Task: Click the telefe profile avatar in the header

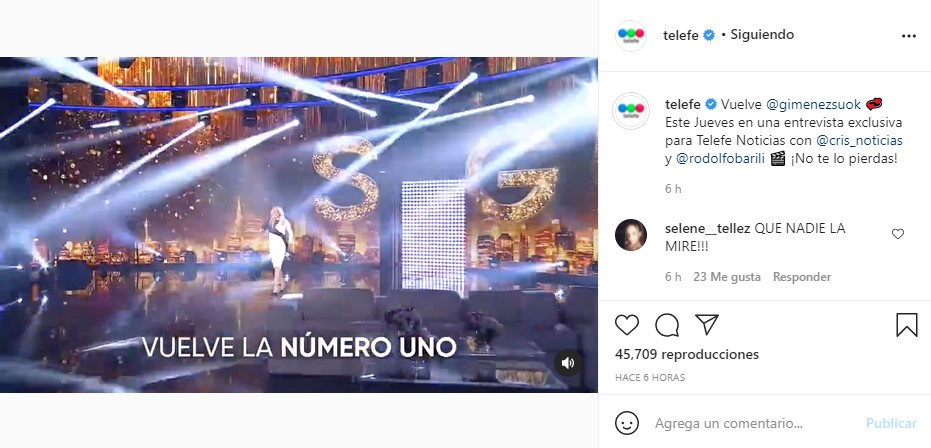Action: (x=631, y=36)
